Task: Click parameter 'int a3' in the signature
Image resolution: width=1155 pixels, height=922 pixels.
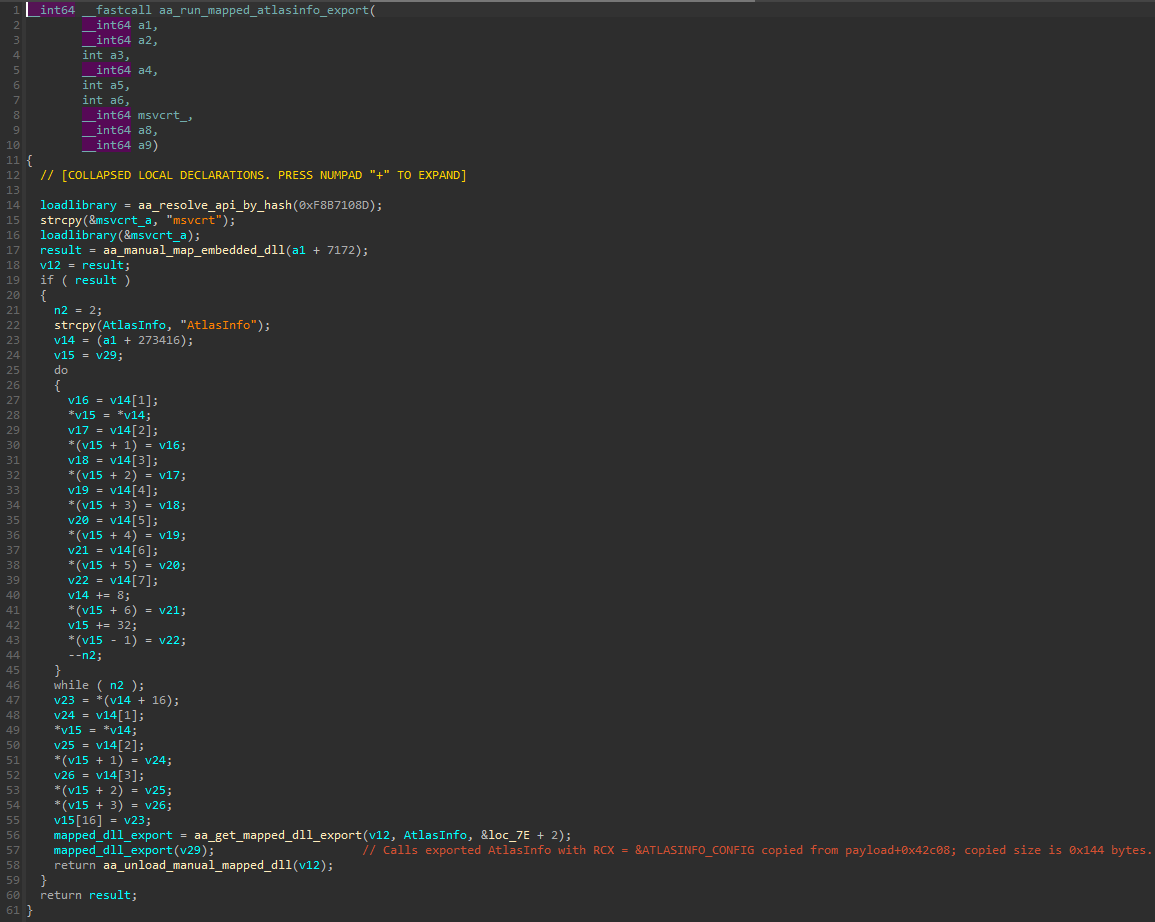Action: coord(106,55)
